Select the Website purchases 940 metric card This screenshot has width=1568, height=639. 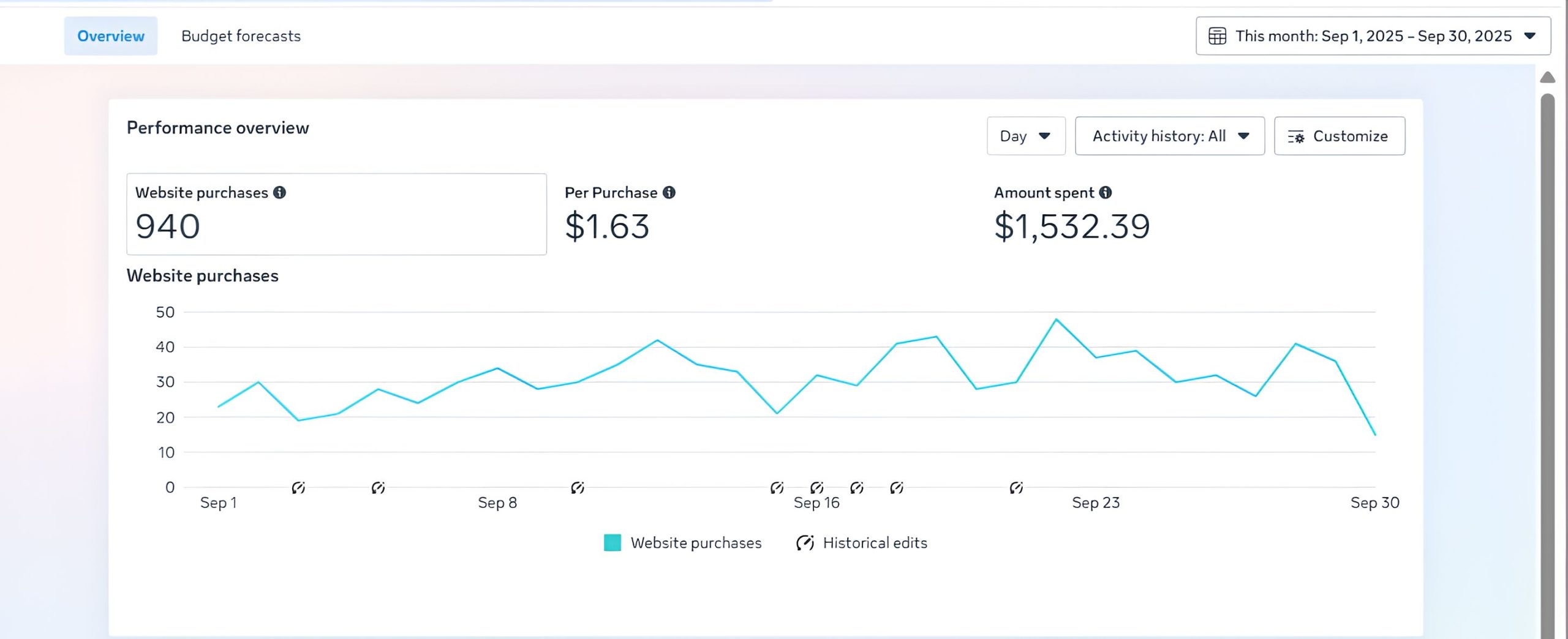click(336, 214)
